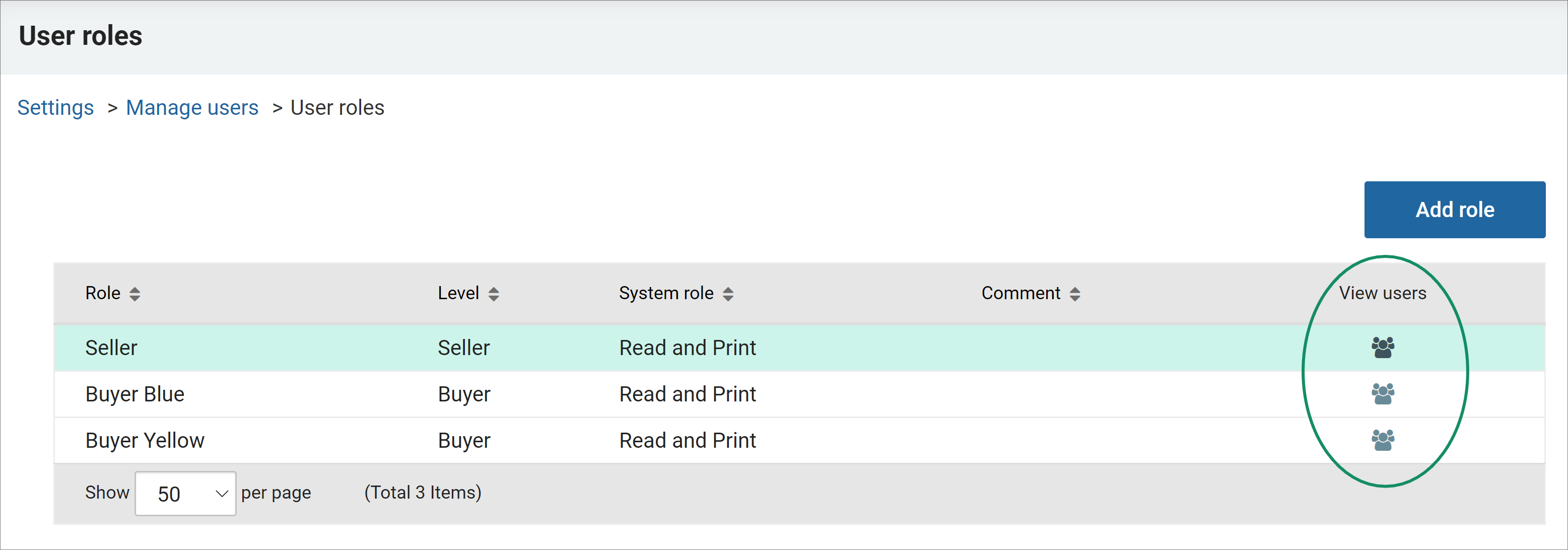Select the Seller role name
Viewport: 1568px width, 550px height.
pyautogui.click(x=111, y=348)
